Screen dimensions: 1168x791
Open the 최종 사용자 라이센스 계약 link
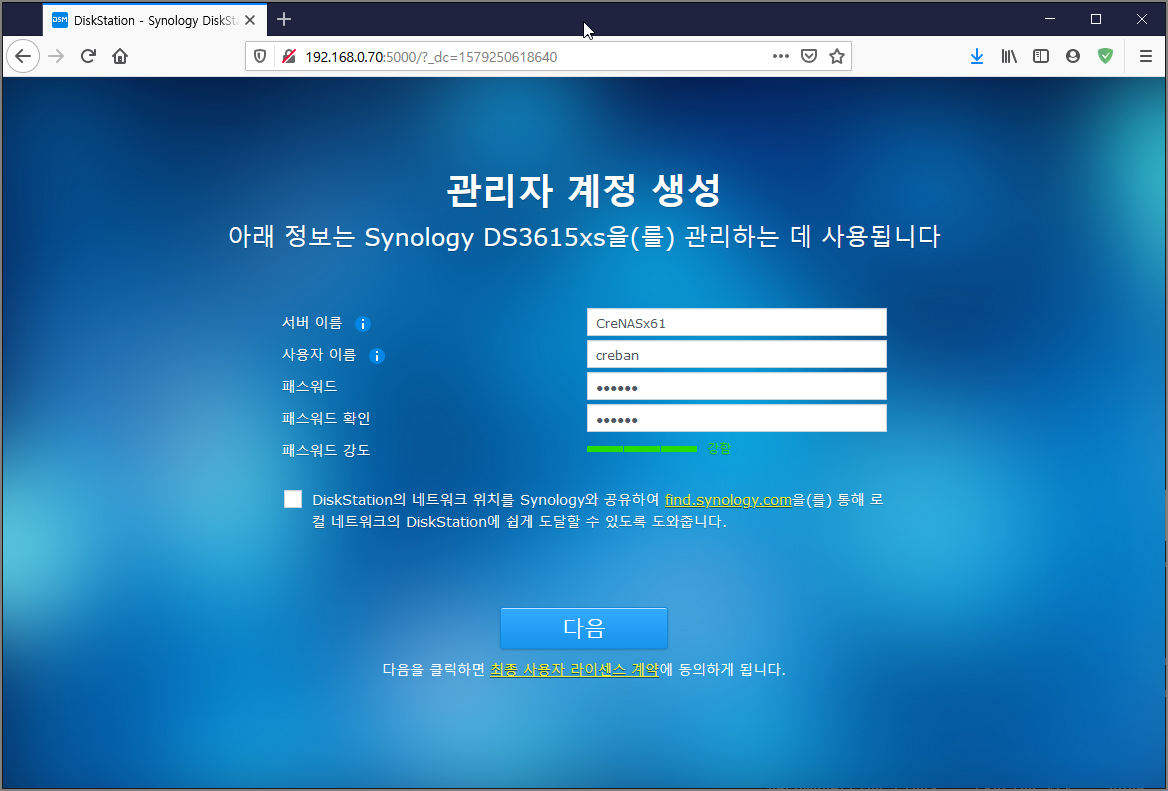coord(574,670)
